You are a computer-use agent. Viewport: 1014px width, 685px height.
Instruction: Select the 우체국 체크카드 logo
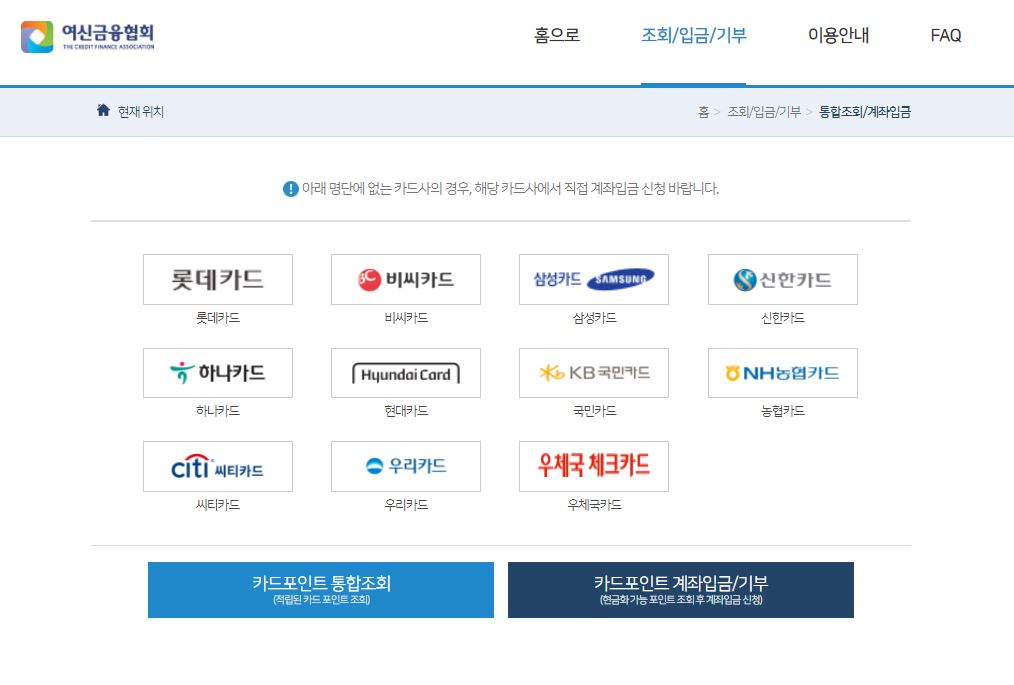pos(594,466)
